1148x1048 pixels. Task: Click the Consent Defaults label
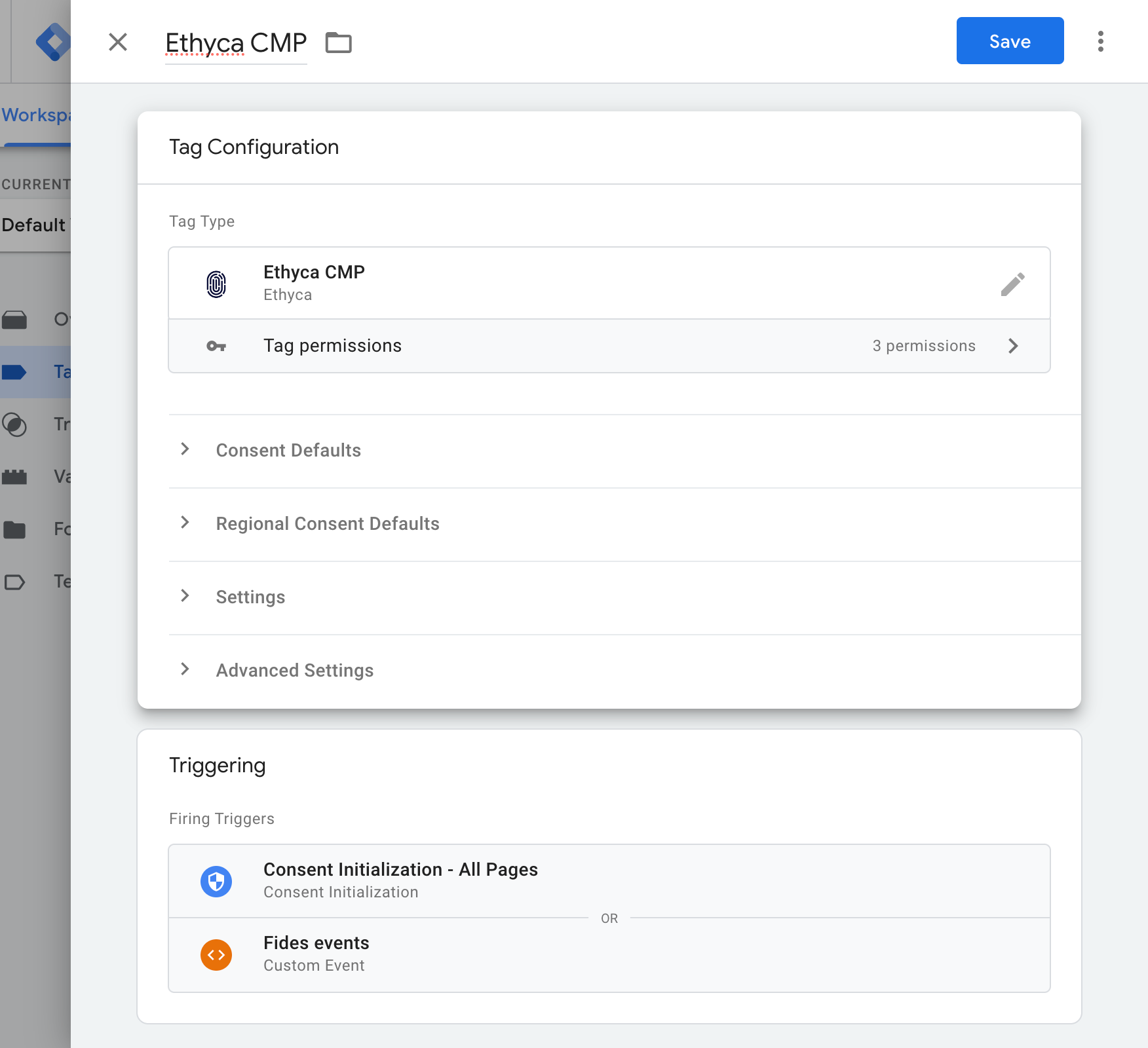coord(288,450)
